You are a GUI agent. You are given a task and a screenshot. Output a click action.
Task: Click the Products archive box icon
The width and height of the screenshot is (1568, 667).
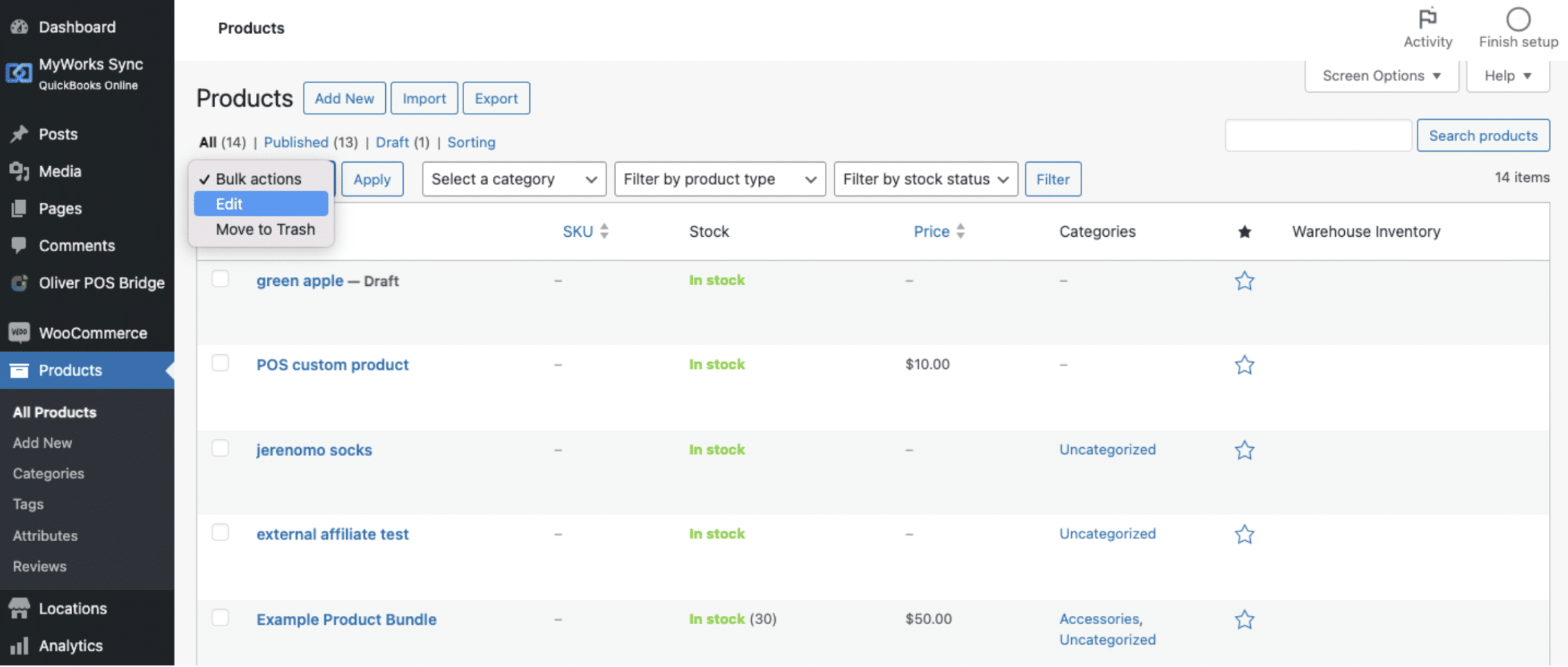coord(19,370)
